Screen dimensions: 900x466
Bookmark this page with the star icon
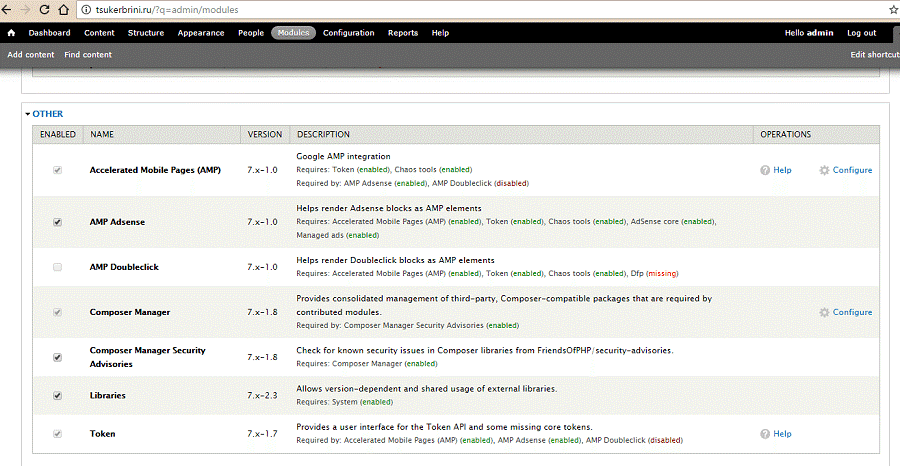[893, 10]
